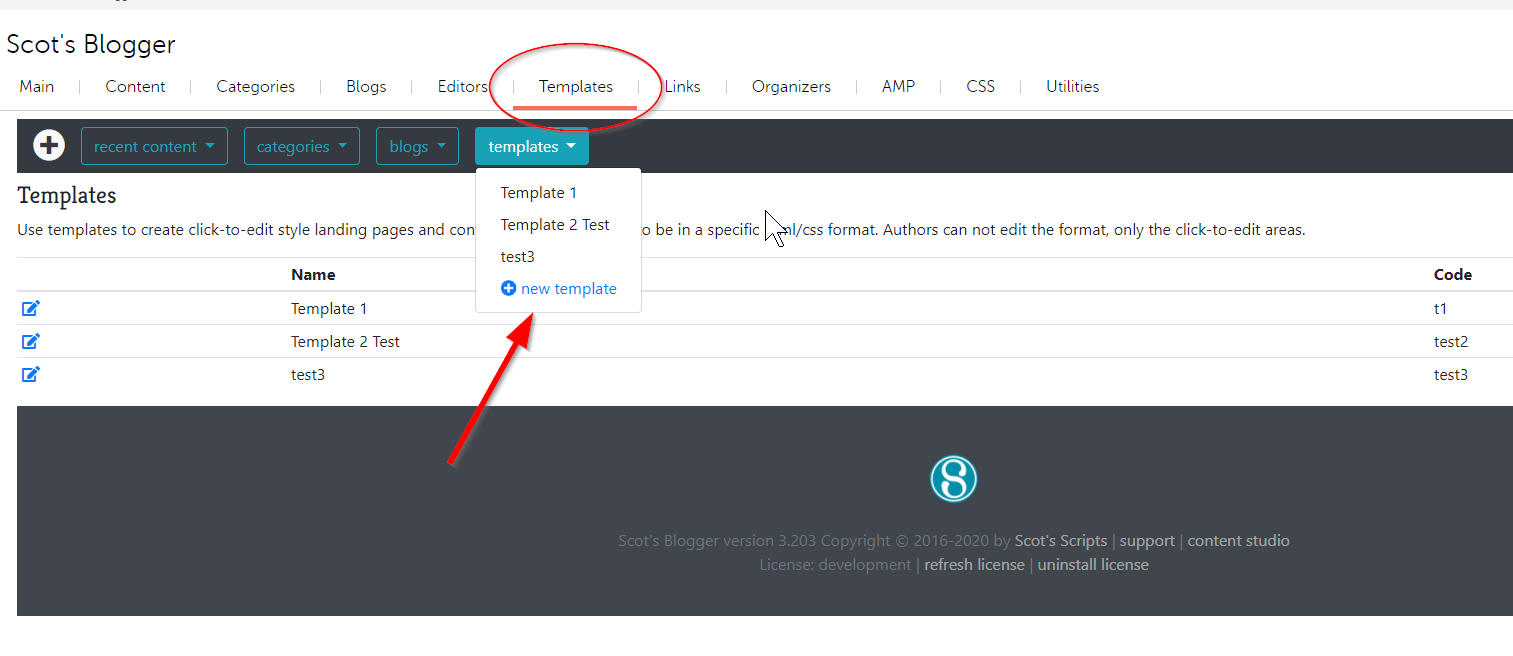The height and width of the screenshot is (656, 1513).
Task: Click the refresh license link
Action: (974, 565)
